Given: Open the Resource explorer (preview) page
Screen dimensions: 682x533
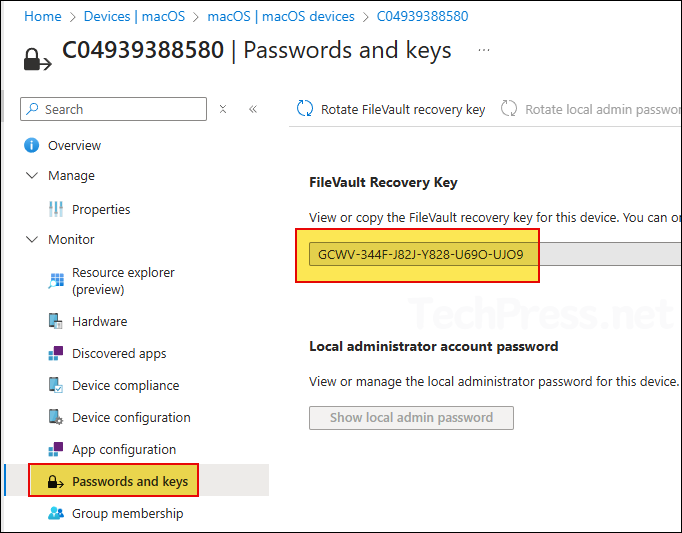Looking at the screenshot, I should click(123, 281).
